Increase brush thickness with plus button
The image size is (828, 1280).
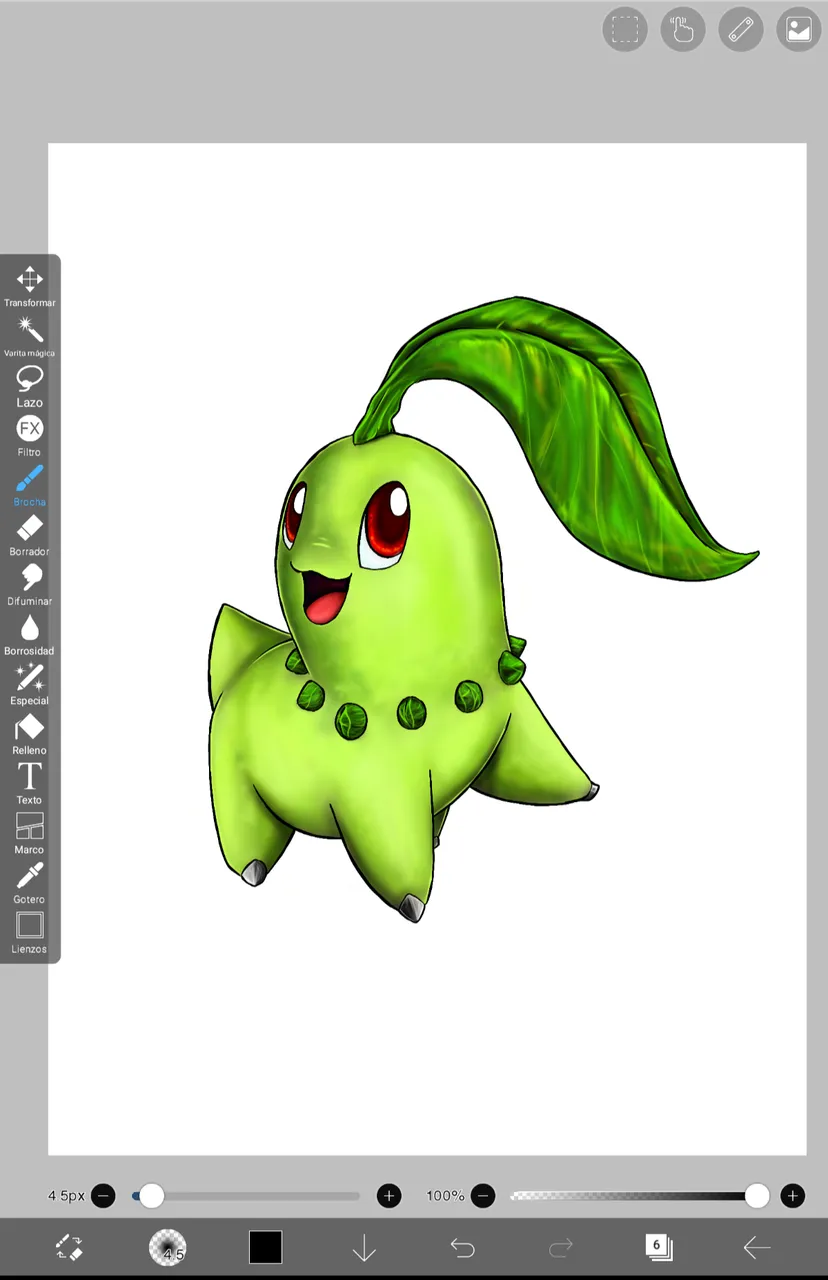(389, 1195)
